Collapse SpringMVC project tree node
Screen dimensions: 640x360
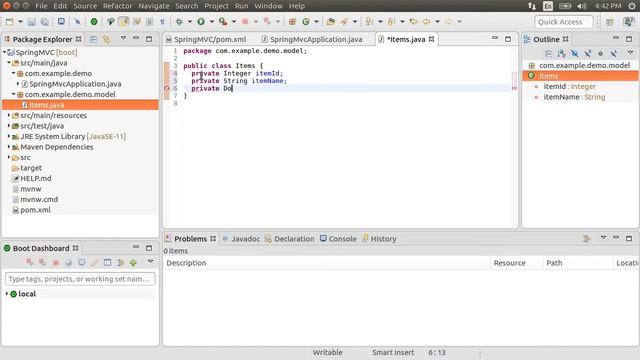tap(4, 52)
